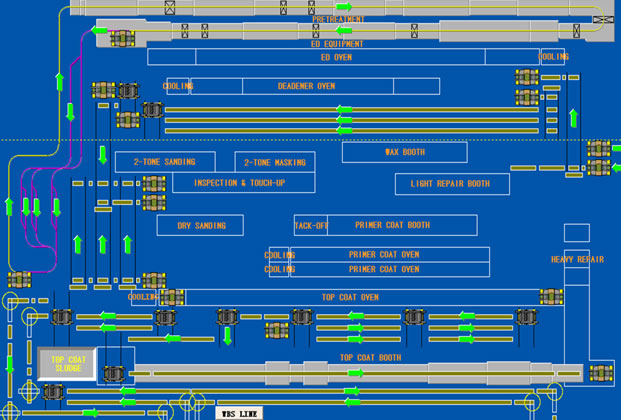Click the top car carrier below ED Oven cooling
621x420 pixels.
[x=526, y=78]
